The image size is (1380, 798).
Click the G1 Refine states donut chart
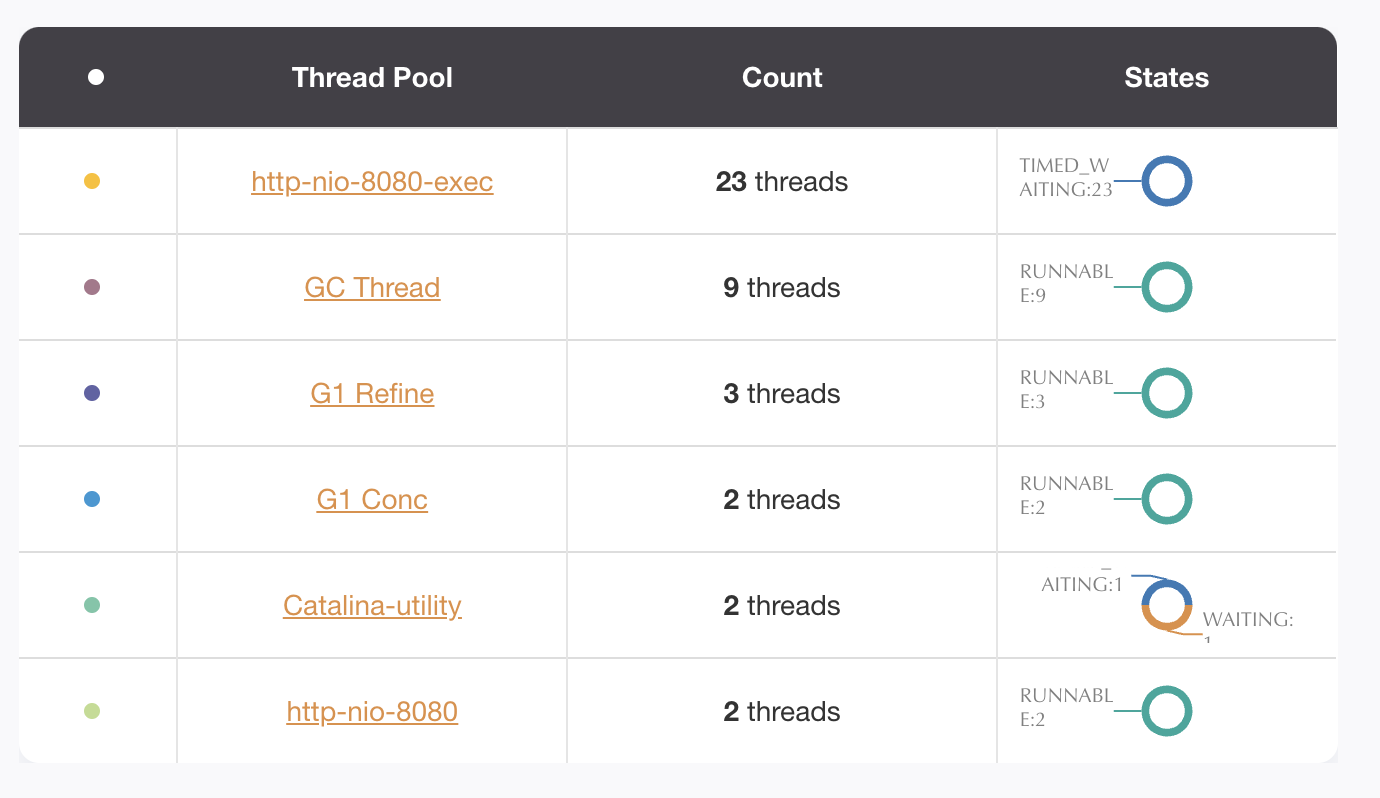point(1167,394)
